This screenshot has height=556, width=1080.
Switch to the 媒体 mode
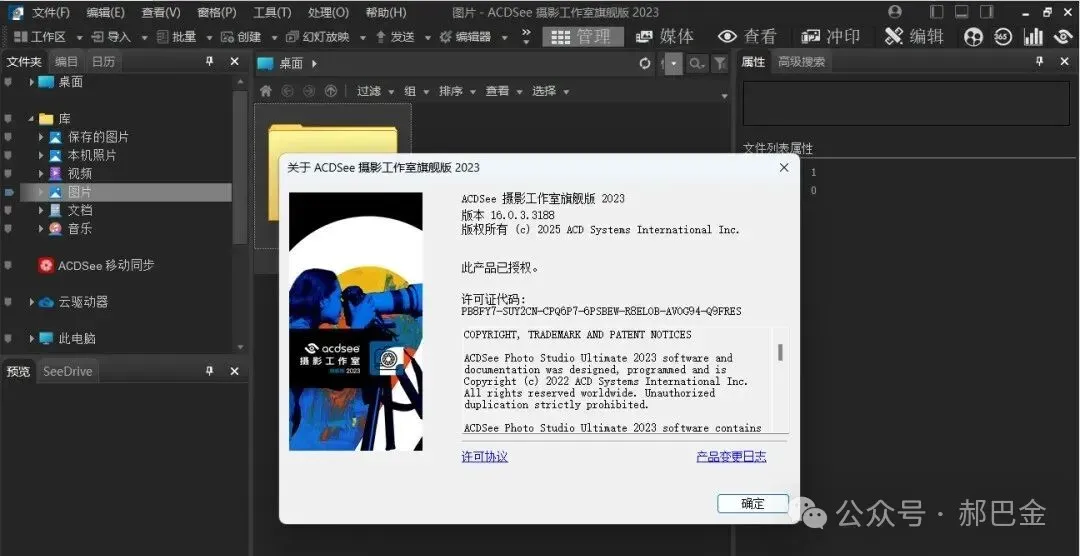[664, 37]
